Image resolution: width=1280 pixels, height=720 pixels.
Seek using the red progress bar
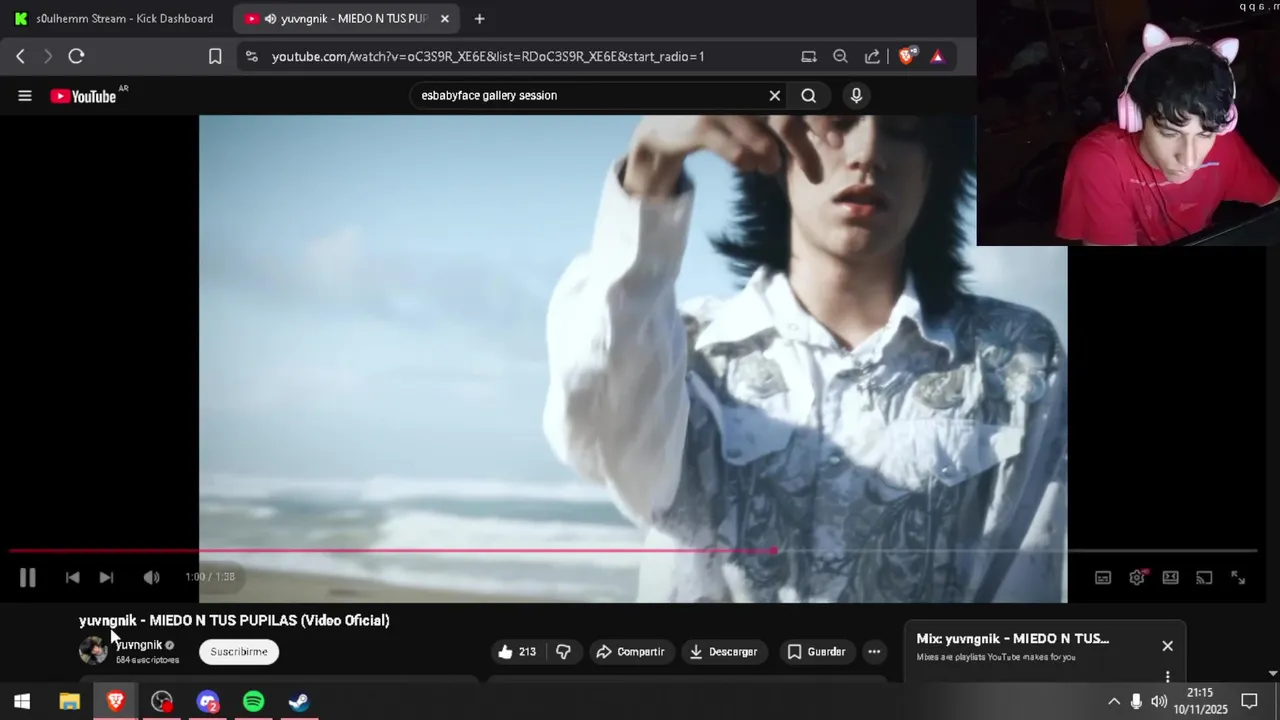633,550
